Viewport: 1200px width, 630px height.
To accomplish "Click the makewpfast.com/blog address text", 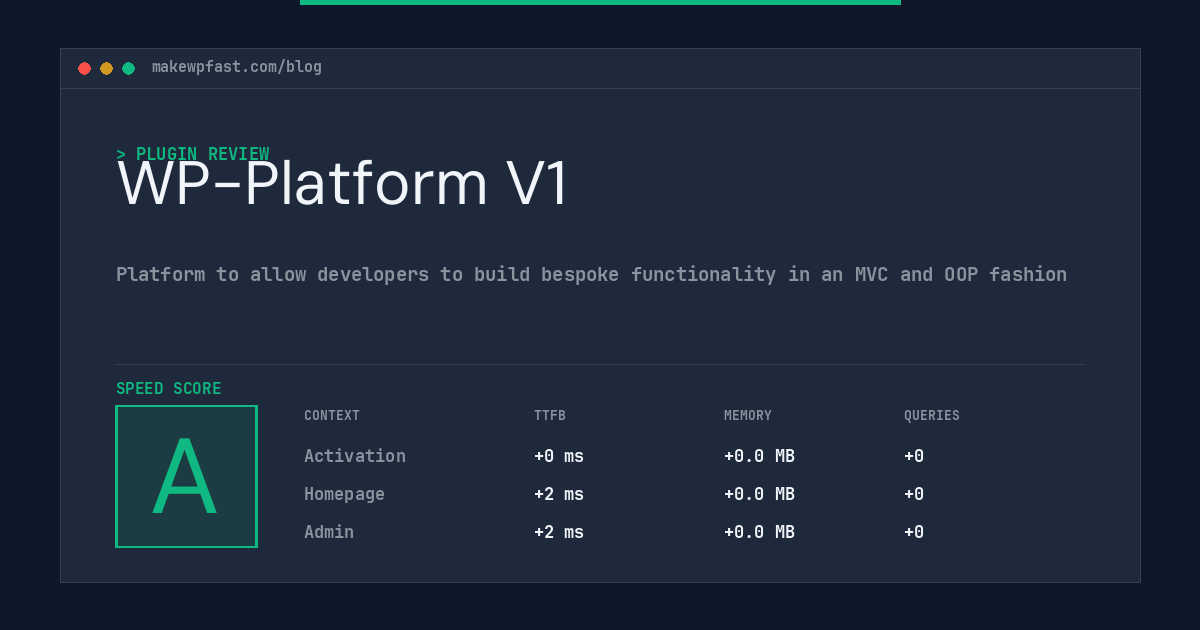I will (237, 67).
